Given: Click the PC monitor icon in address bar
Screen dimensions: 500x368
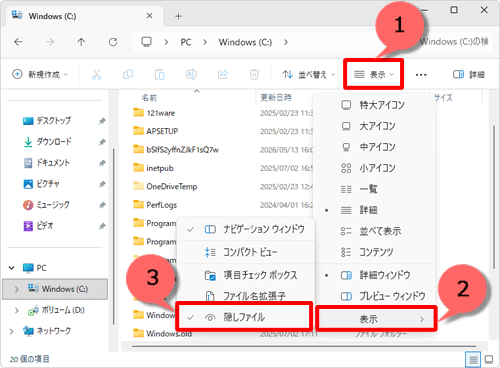Looking at the screenshot, I should point(146,42).
